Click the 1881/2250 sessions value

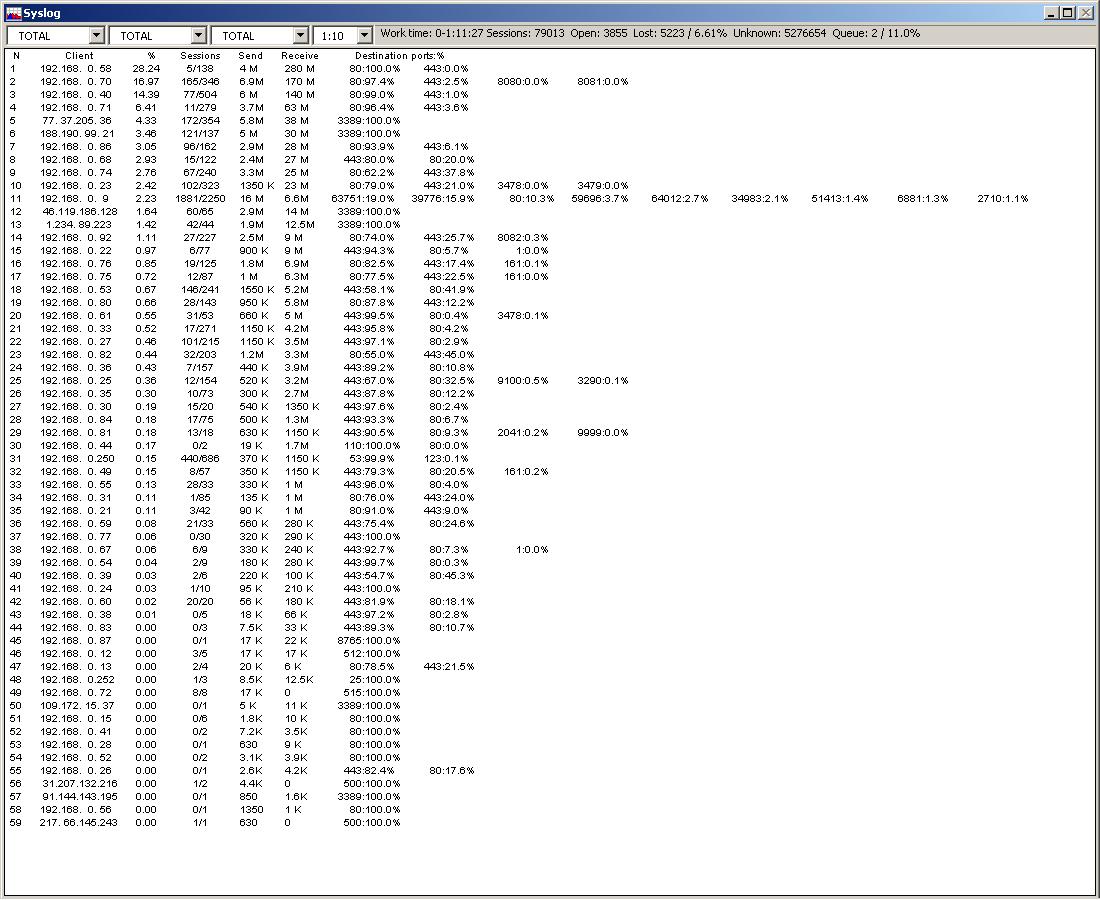click(x=201, y=199)
